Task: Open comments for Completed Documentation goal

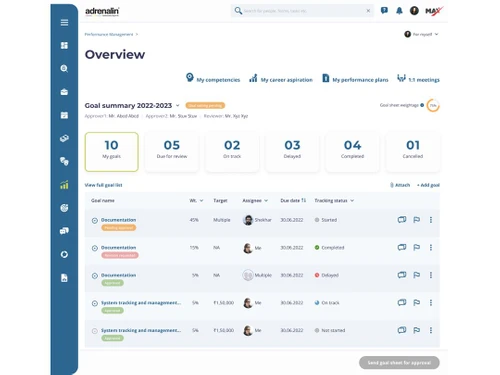Action: [x=402, y=247]
